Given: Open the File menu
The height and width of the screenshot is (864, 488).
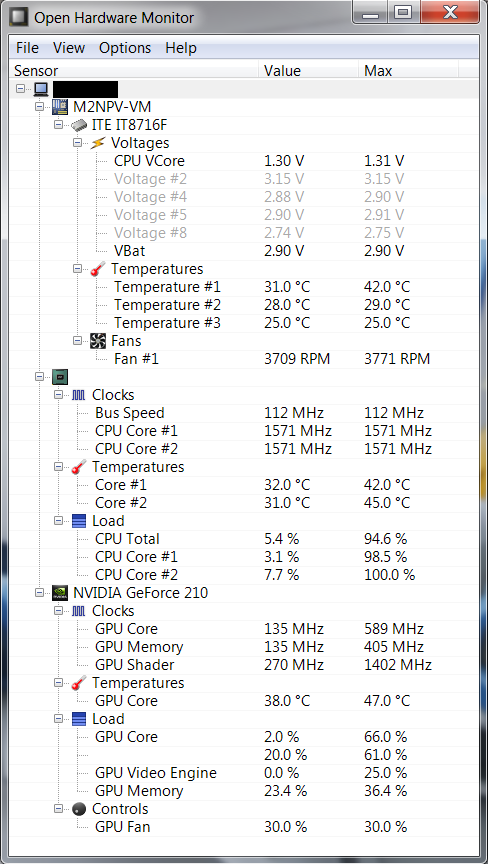Looking at the screenshot, I should pyautogui.click(x=28, y=48).
